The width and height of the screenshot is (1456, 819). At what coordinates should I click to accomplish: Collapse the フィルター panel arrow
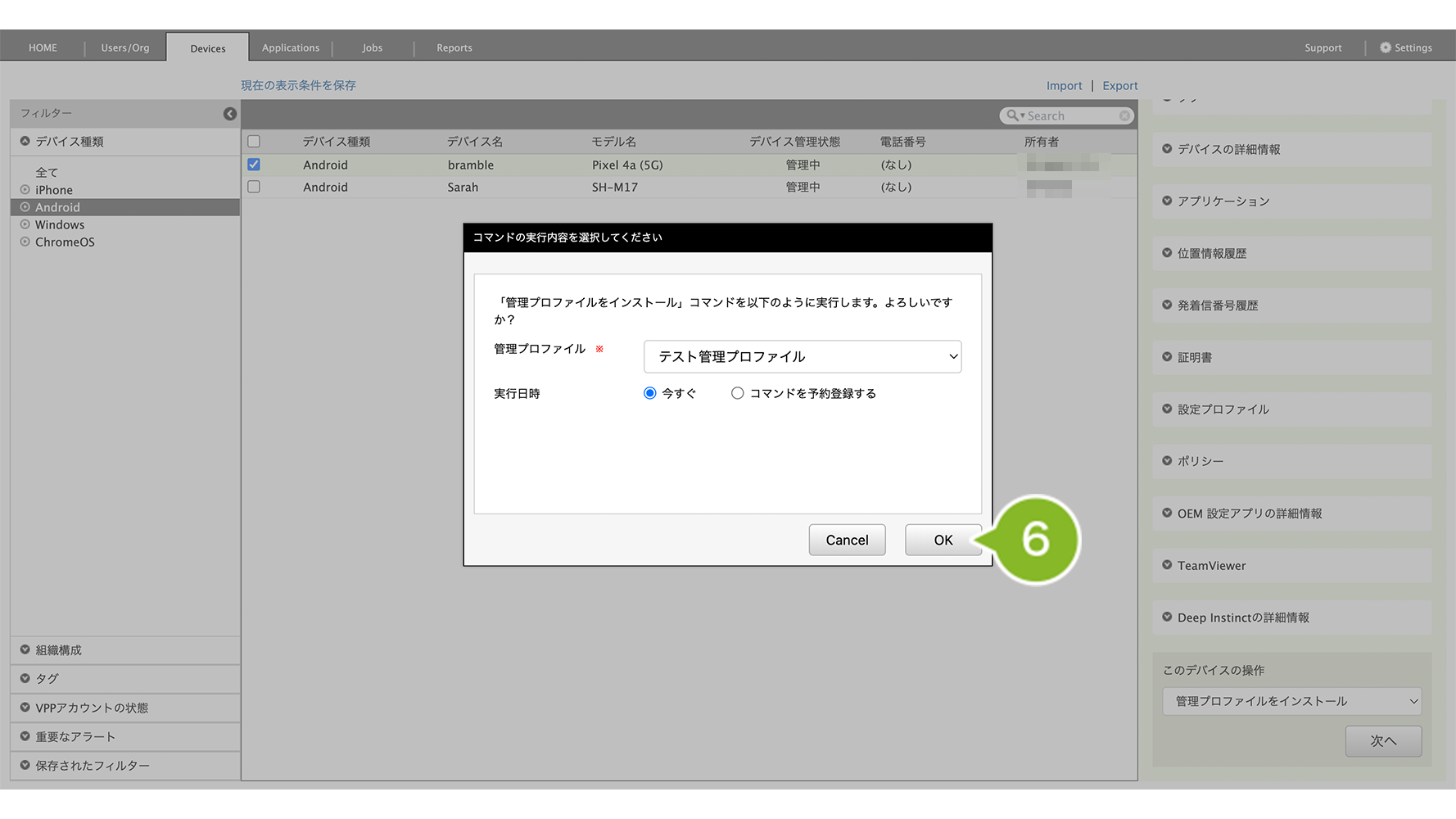(230, 114)
